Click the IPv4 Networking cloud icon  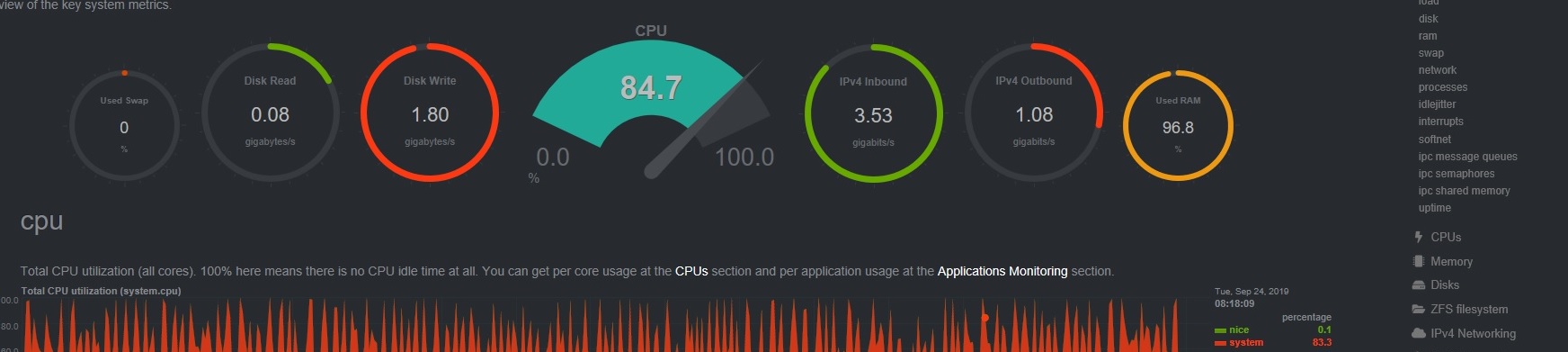[1419, 333]
